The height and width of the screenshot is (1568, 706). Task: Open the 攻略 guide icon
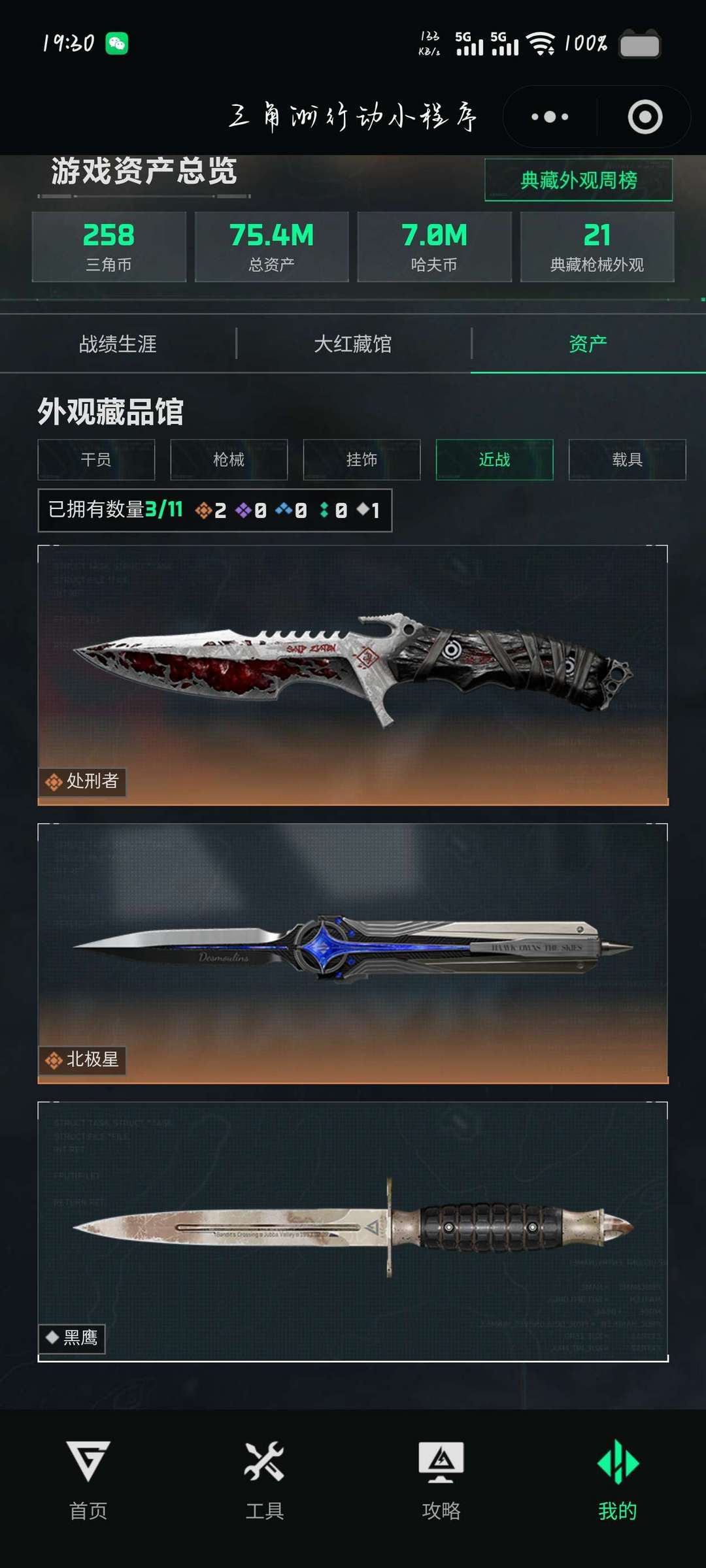441,1462
